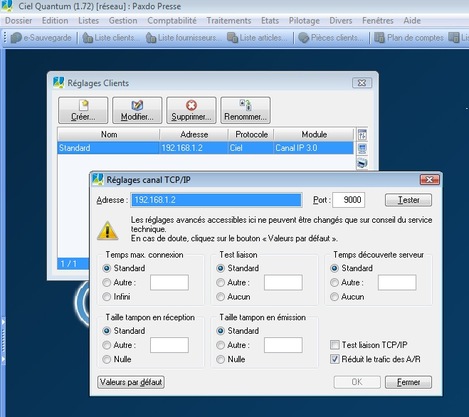Click the column settings icon beside Module header
Screen dimensions: 469x417
coord(362,135)
